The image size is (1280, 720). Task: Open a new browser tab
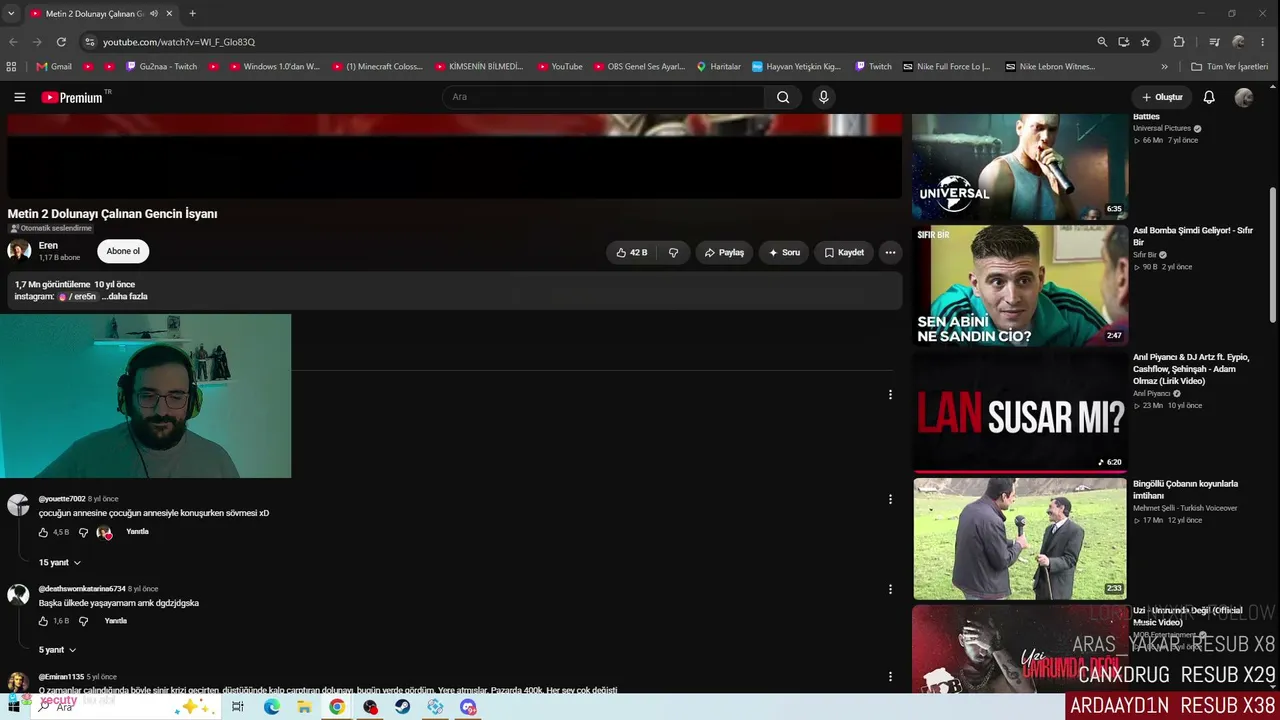192,14
